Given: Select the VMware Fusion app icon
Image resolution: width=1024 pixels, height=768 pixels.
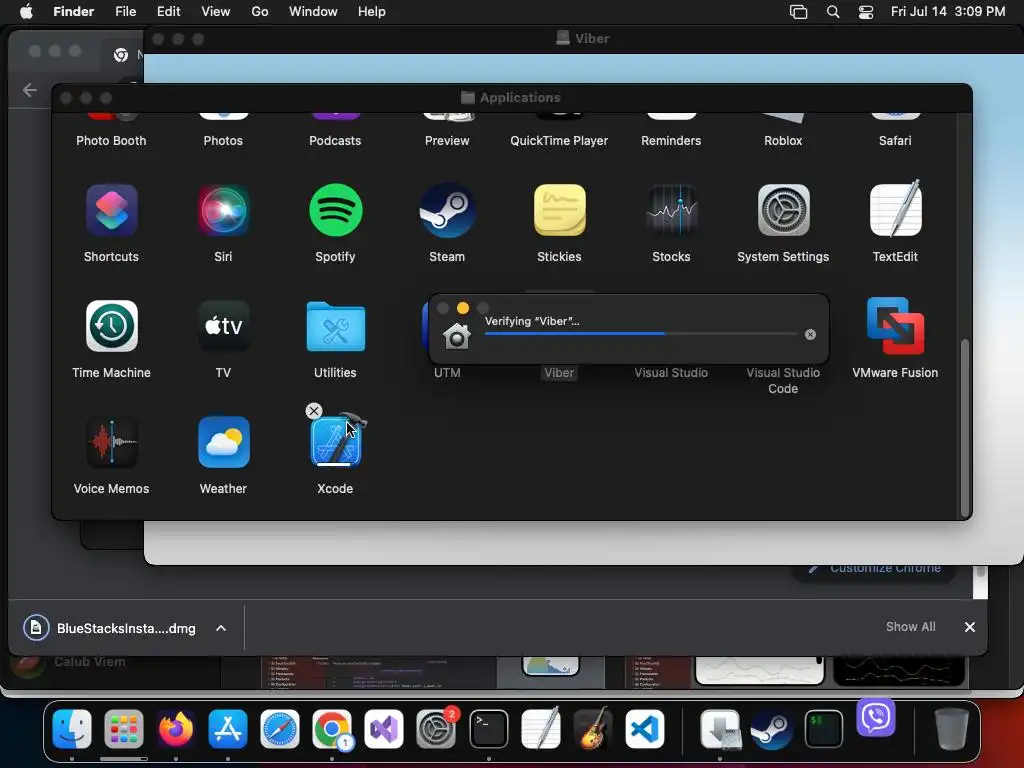Looking at the screenshot, I should [x=895, y=326].
